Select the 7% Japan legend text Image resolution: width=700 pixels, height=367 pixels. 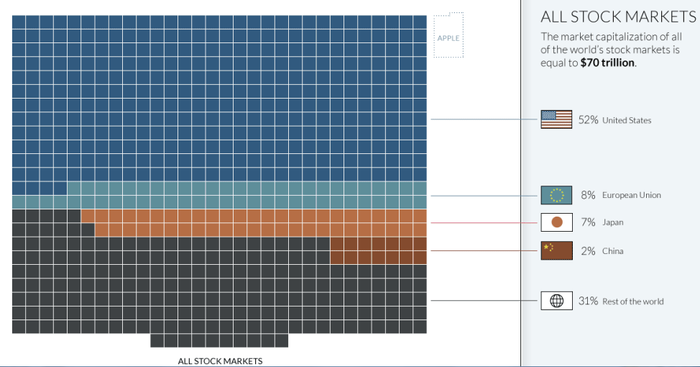pyautogui.click(x=602, y=222)
